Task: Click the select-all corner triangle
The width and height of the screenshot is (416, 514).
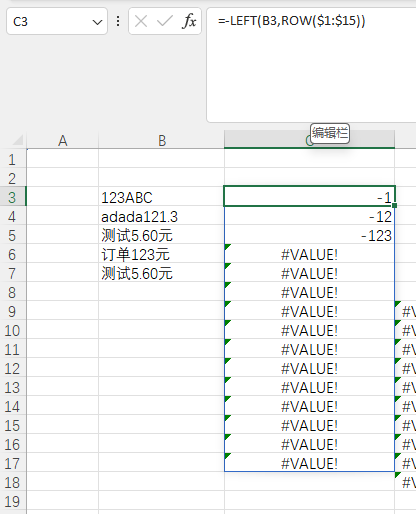Action: (x=18, y=140)
